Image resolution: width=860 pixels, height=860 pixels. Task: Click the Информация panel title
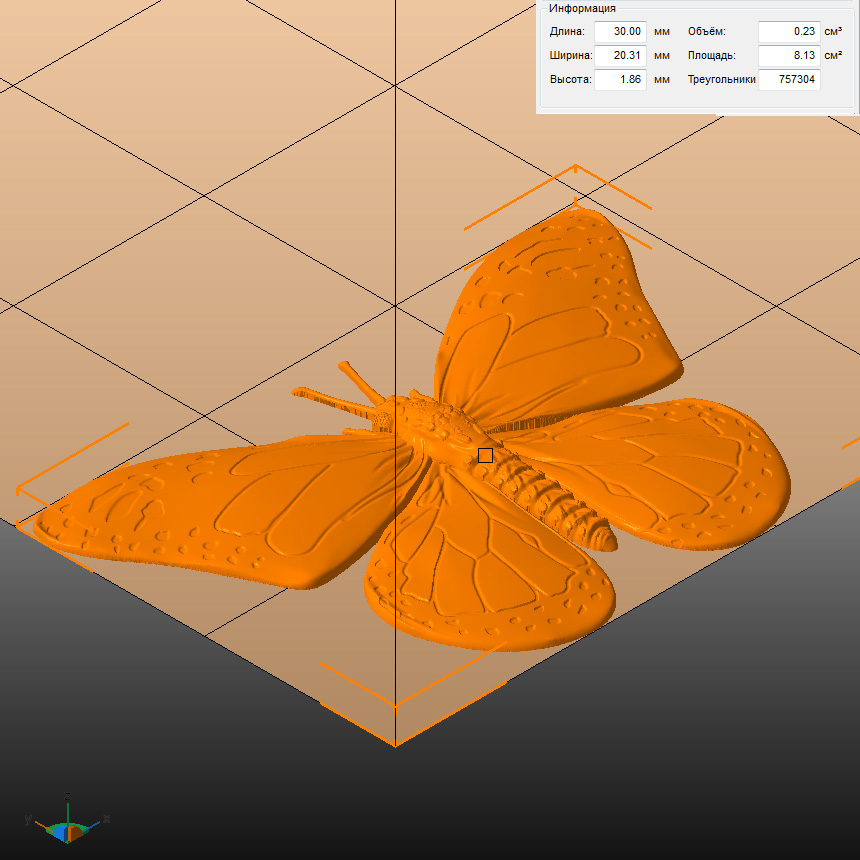point(582,8)
